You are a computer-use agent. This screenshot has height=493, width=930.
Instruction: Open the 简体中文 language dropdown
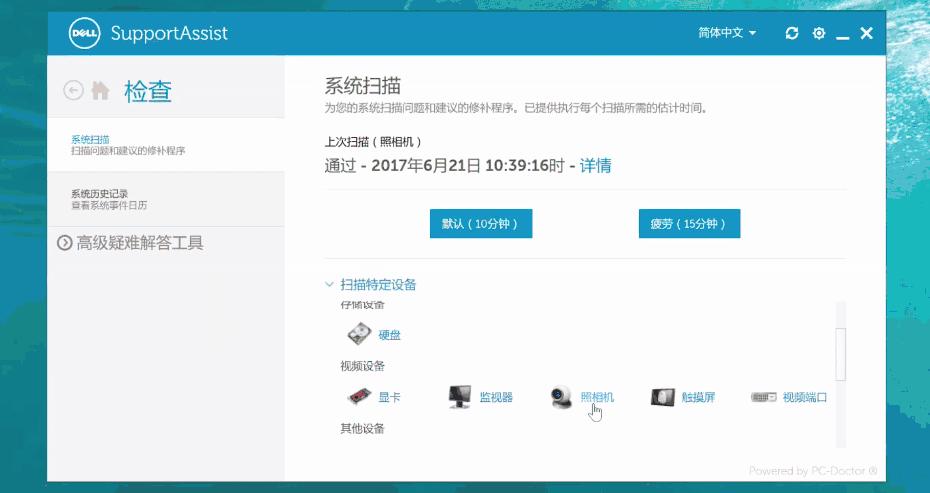[727, 33]
